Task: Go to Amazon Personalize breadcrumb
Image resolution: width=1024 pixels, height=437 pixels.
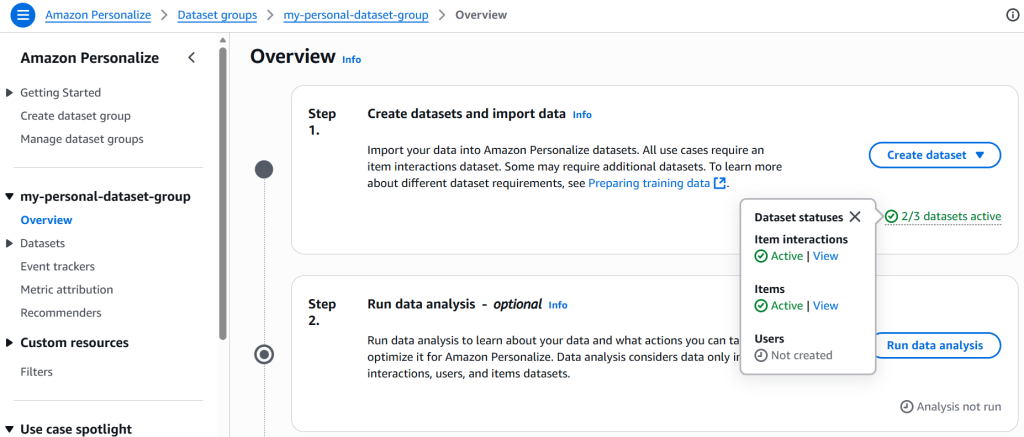Action: point(98,14)
